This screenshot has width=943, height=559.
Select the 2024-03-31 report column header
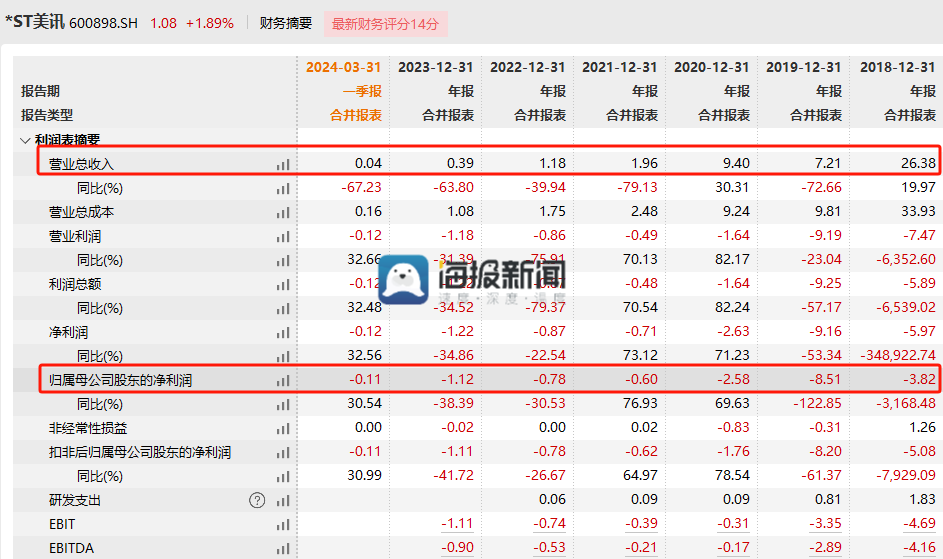pyautogui.click(x=343, y=67)
